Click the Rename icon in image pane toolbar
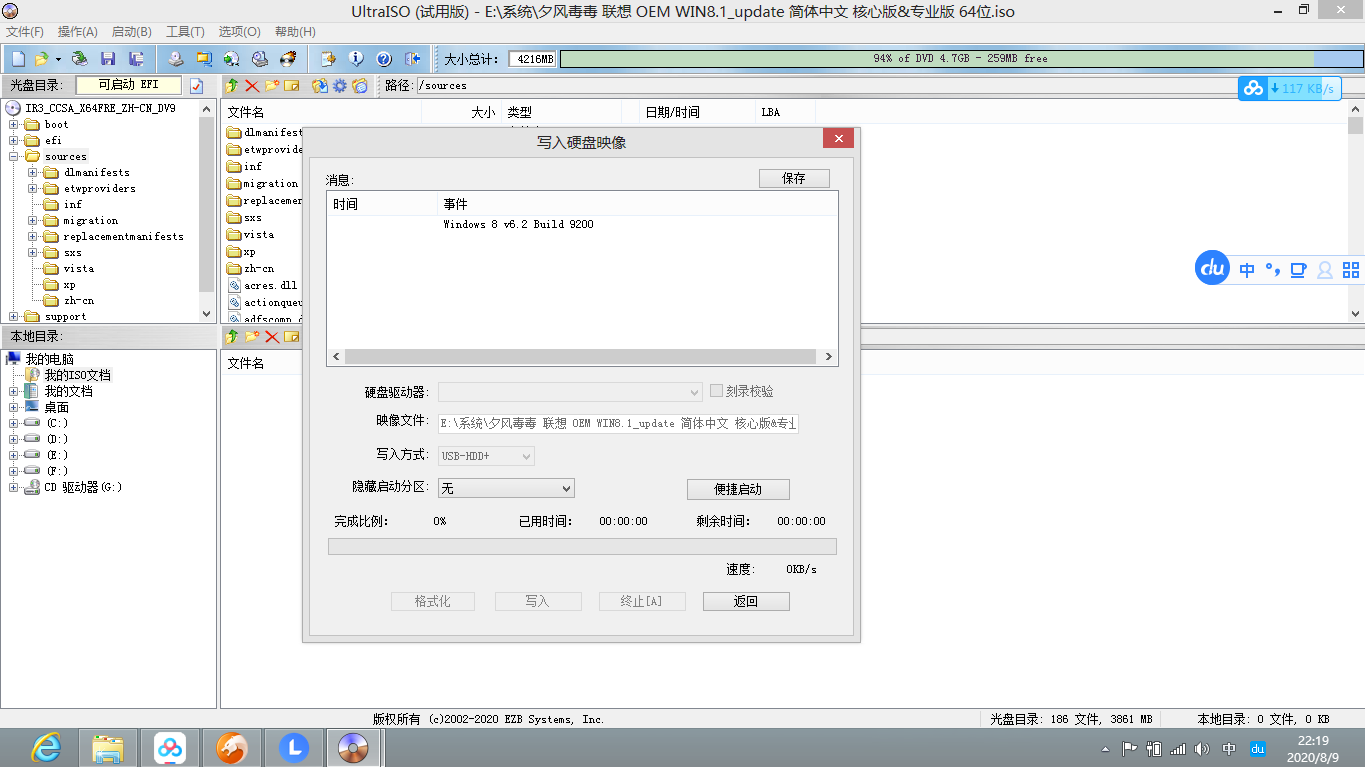Image resolution: width=1365 pixels, height=767 pixels. pos(291,86)
